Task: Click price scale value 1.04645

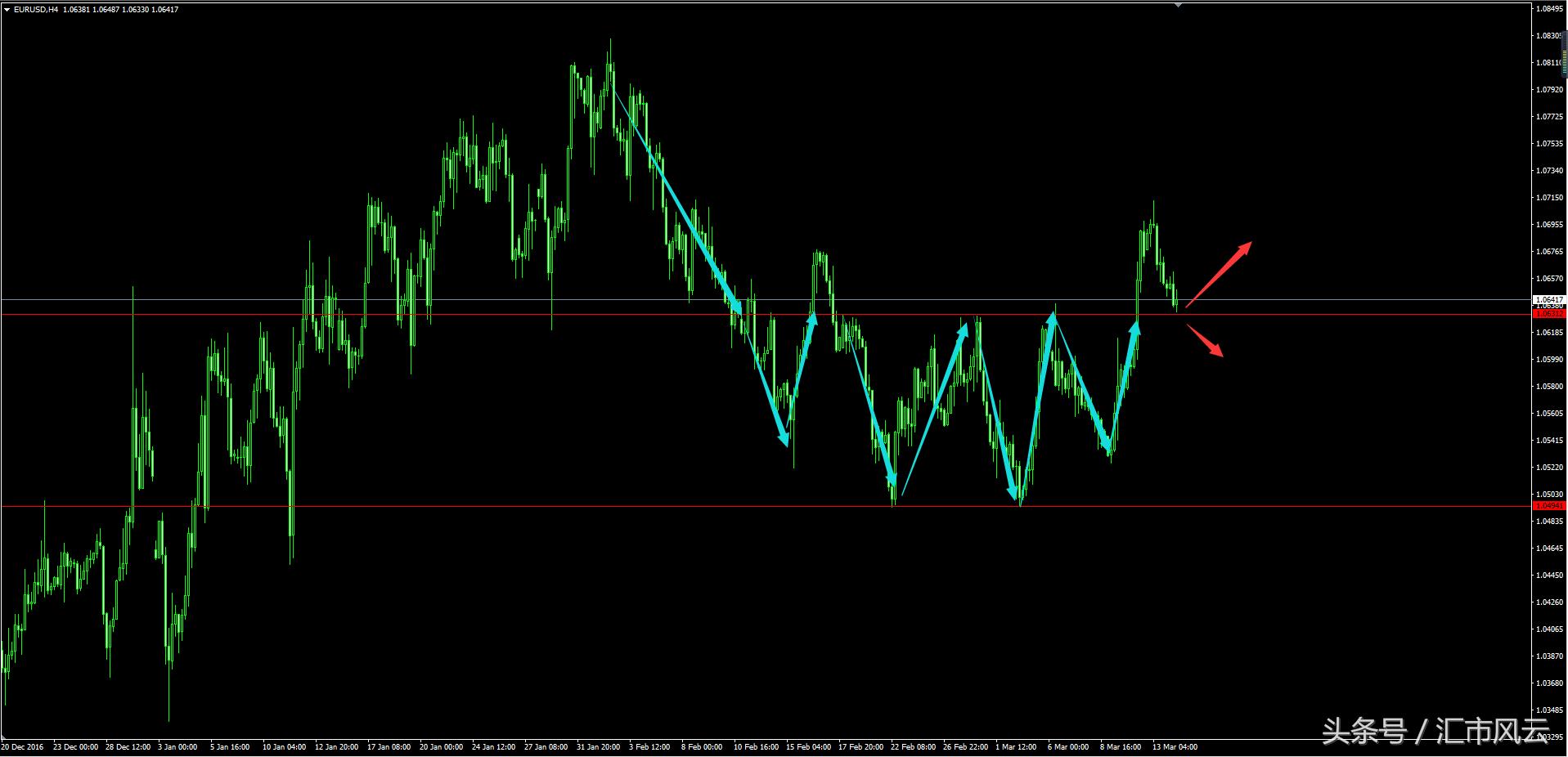Action: [1549, 549]
